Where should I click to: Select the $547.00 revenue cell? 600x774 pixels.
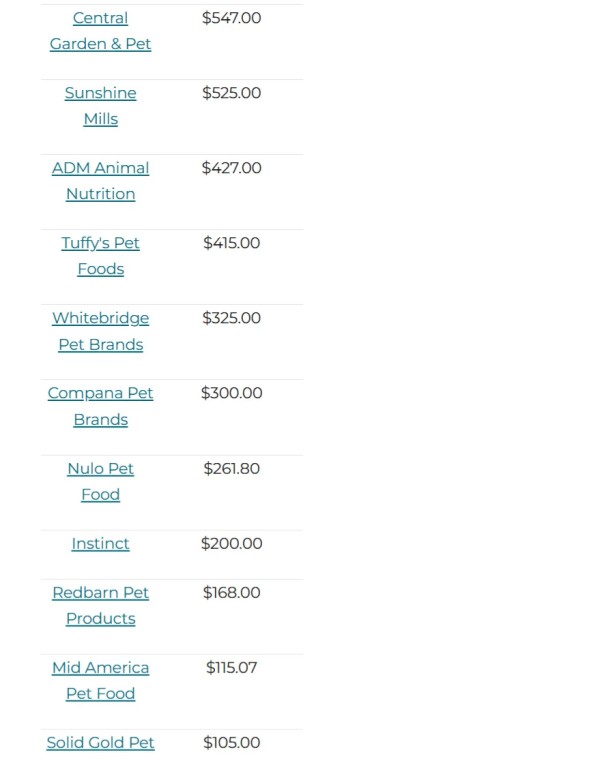click(x=231, y=18)
